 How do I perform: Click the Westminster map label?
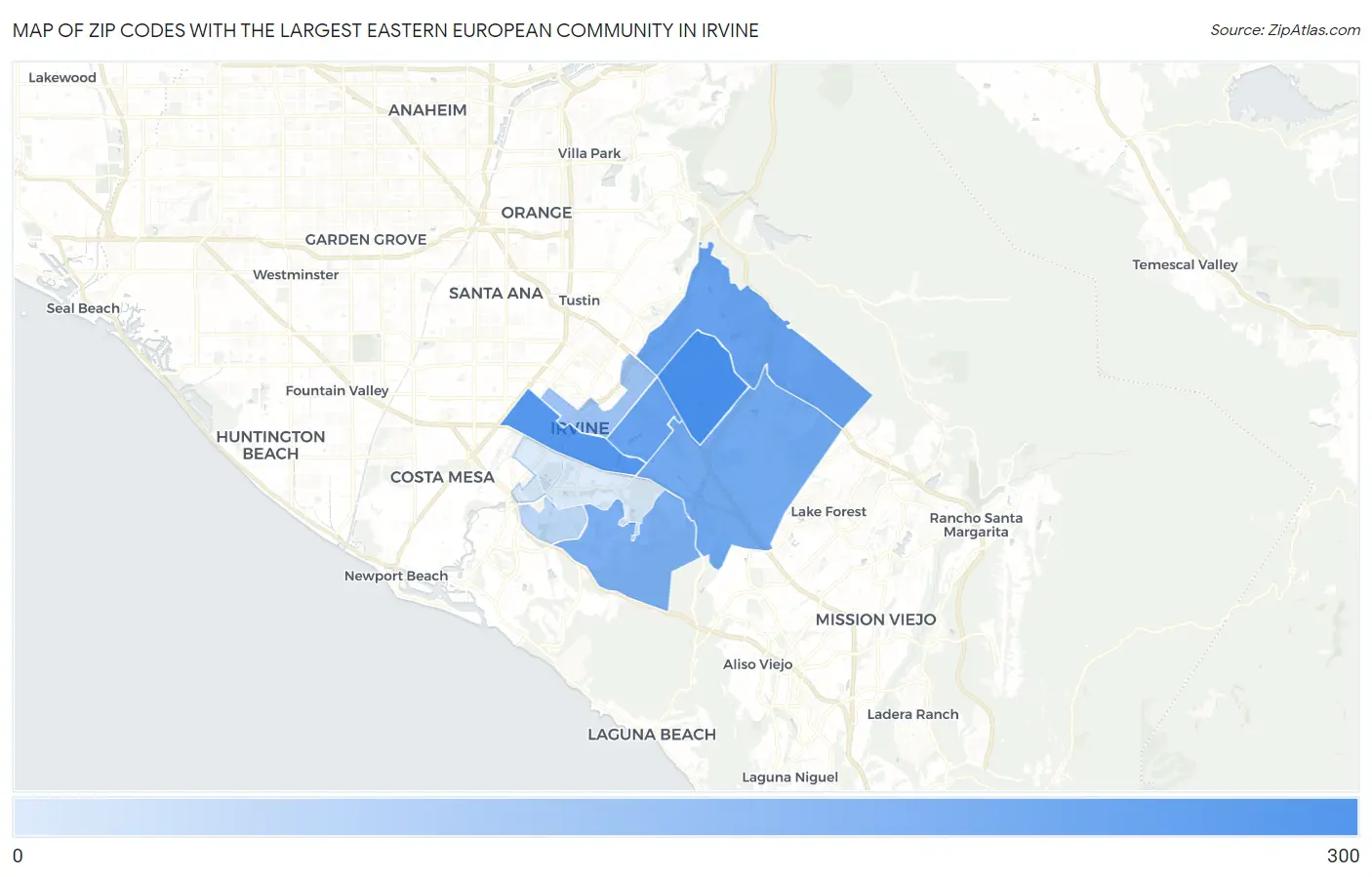point(296,275)
